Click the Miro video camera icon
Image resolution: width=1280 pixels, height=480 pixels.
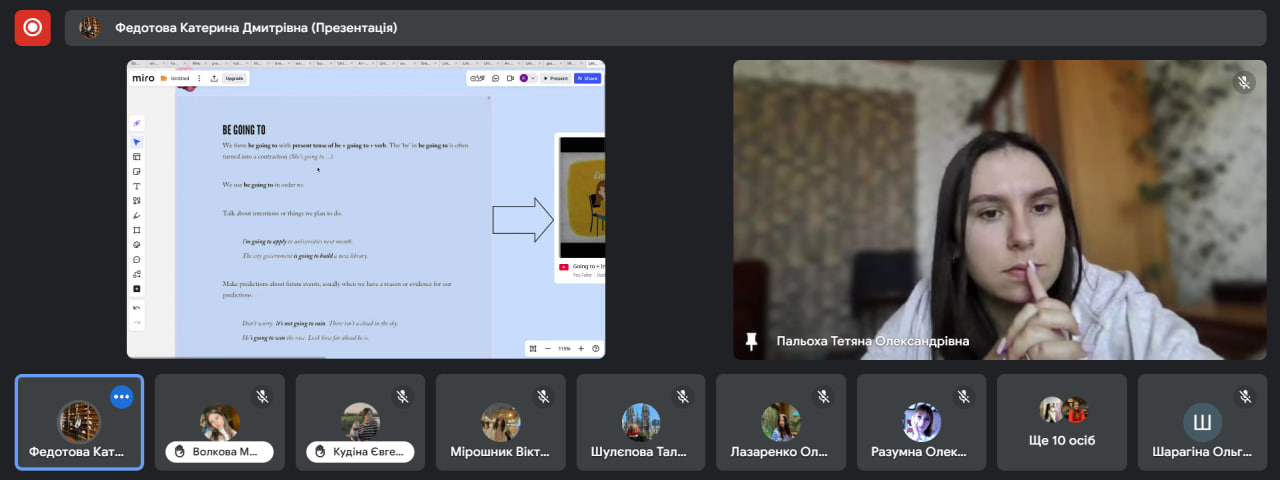[x=510, y=78]
